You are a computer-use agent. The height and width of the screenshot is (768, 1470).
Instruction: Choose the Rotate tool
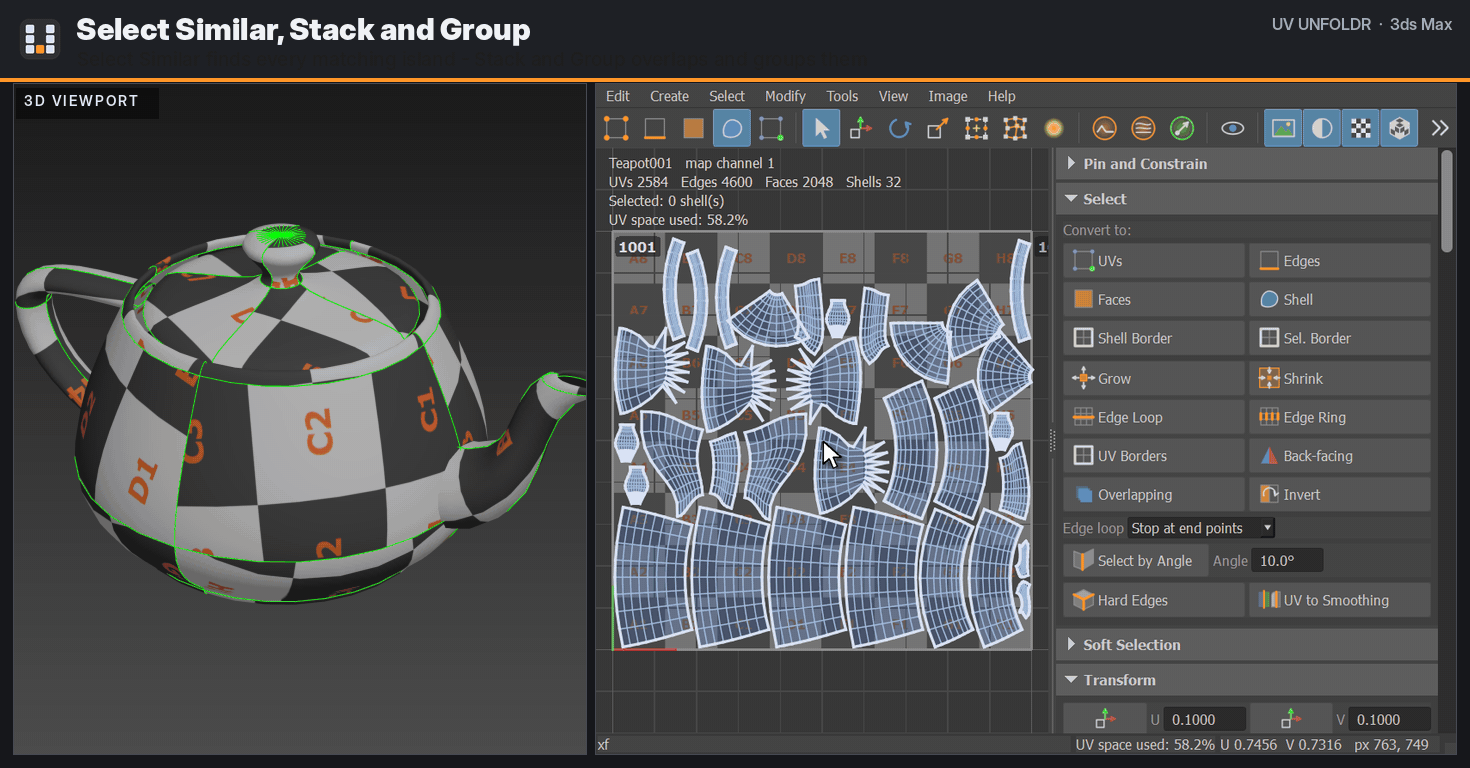point(899,128)
